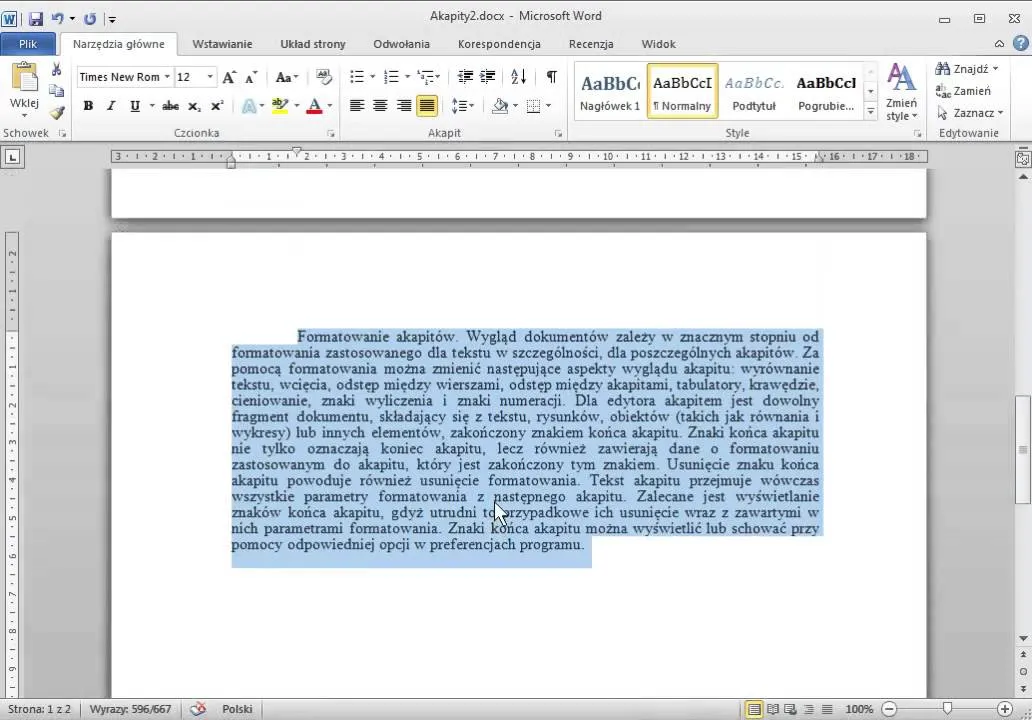Toggle Italic formatting
The image size is (1032, 720).
click(111, 106)
